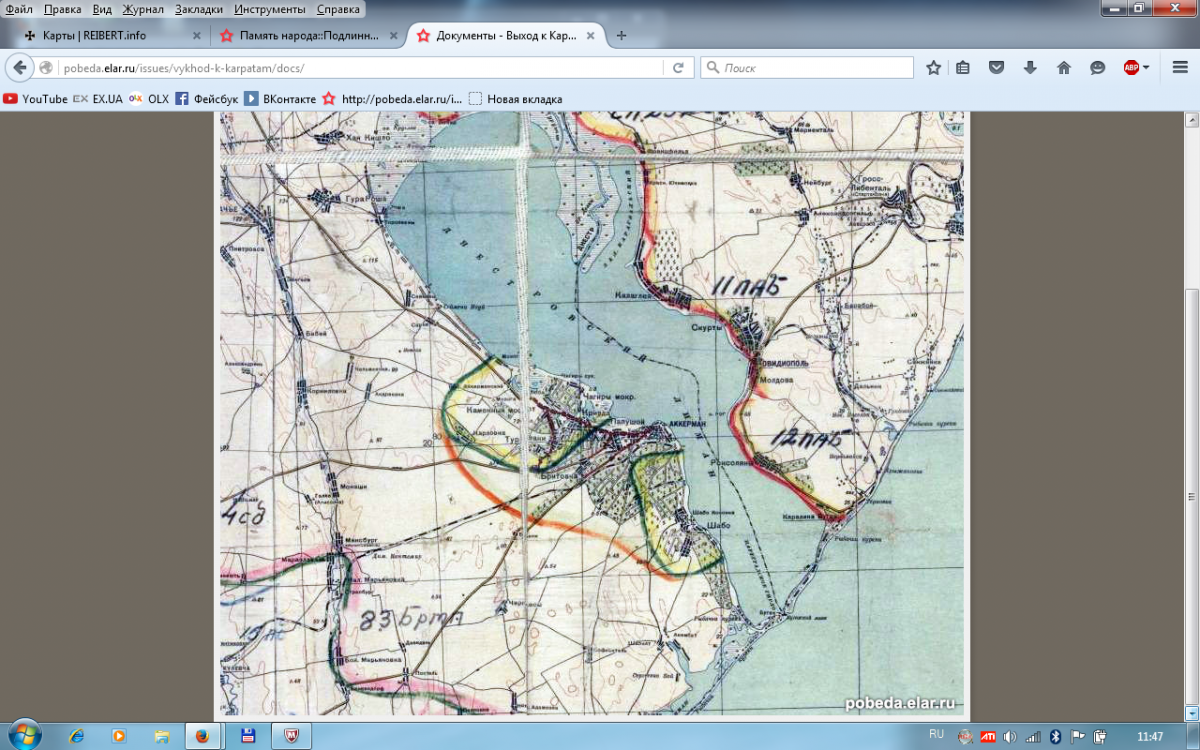Open the Вид menu
Viewport: 1200px width, 750px height.
click(x=102, y=9)
